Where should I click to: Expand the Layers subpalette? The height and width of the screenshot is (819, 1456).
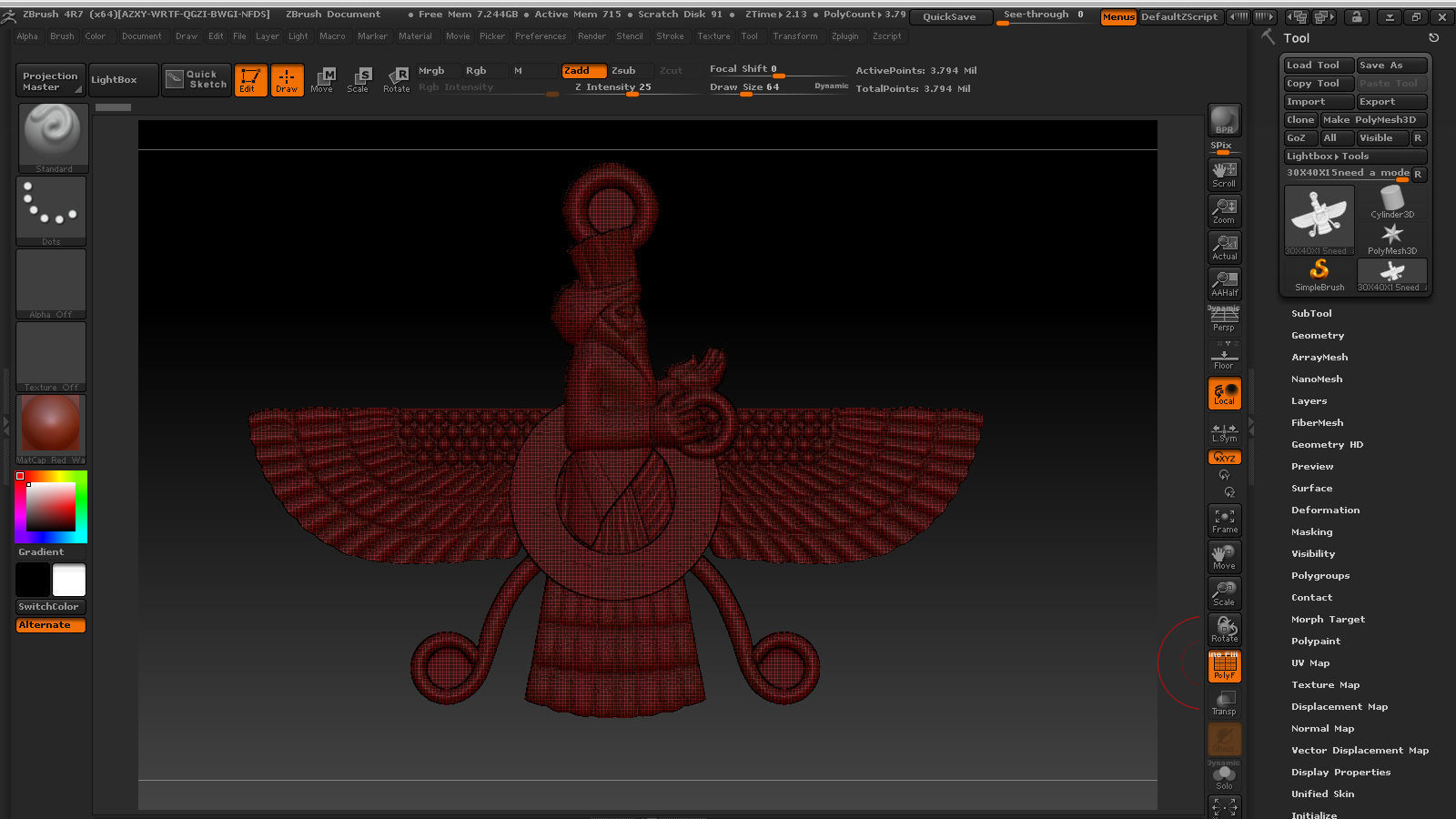1309,400
